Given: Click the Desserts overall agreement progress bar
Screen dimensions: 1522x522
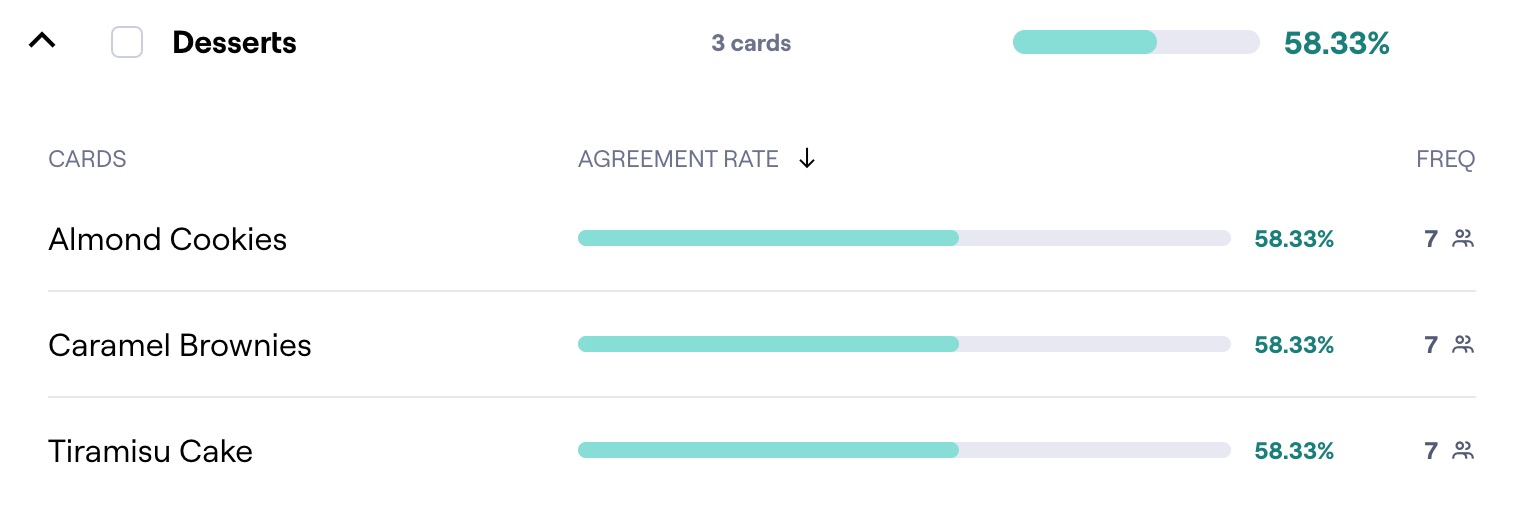Looking at the screenshot, I should (x=1135, y=42).
